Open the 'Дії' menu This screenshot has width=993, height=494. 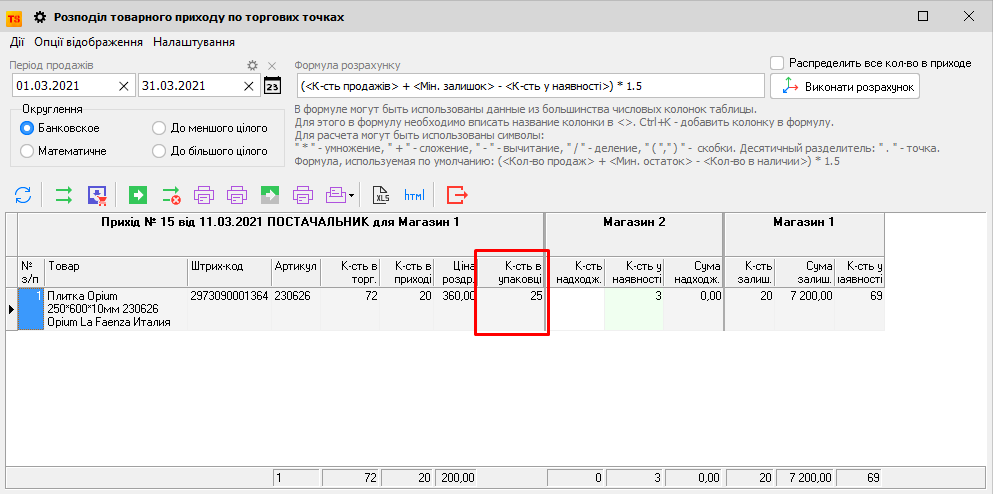(18, 42)
